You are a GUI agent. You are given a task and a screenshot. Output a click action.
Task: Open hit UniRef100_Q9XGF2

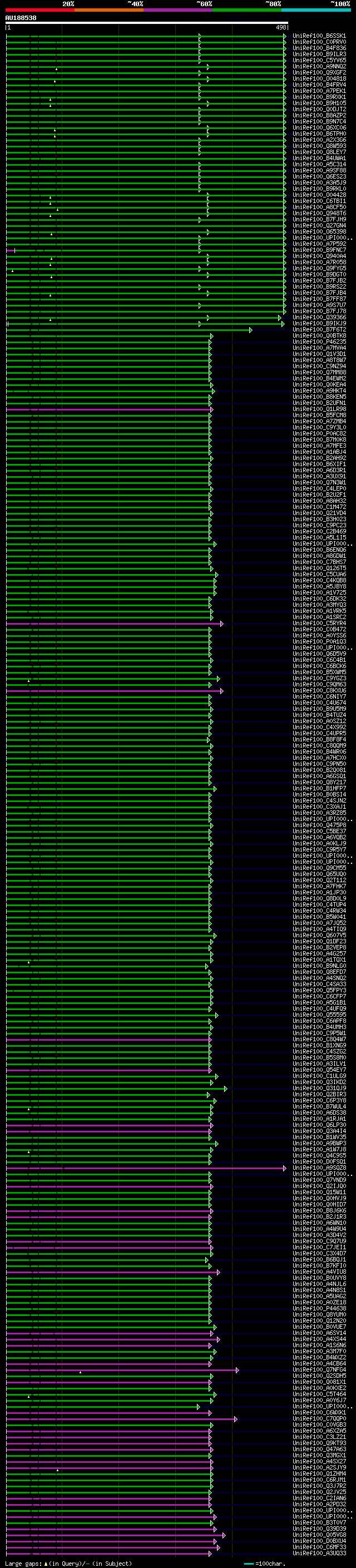(319, 72)
